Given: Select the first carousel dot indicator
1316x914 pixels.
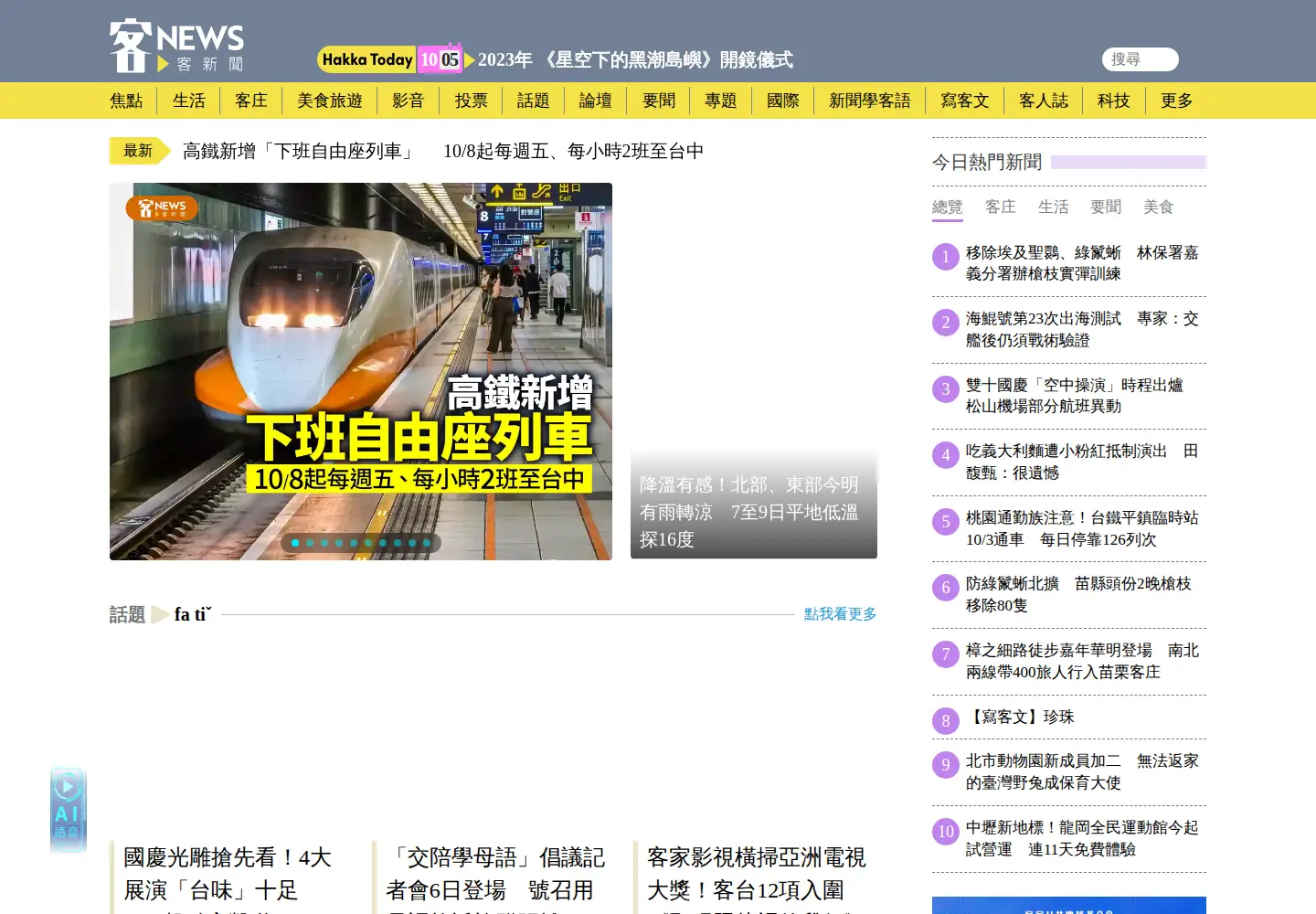Looking at the screenshot, I should [x=295, y=543].
